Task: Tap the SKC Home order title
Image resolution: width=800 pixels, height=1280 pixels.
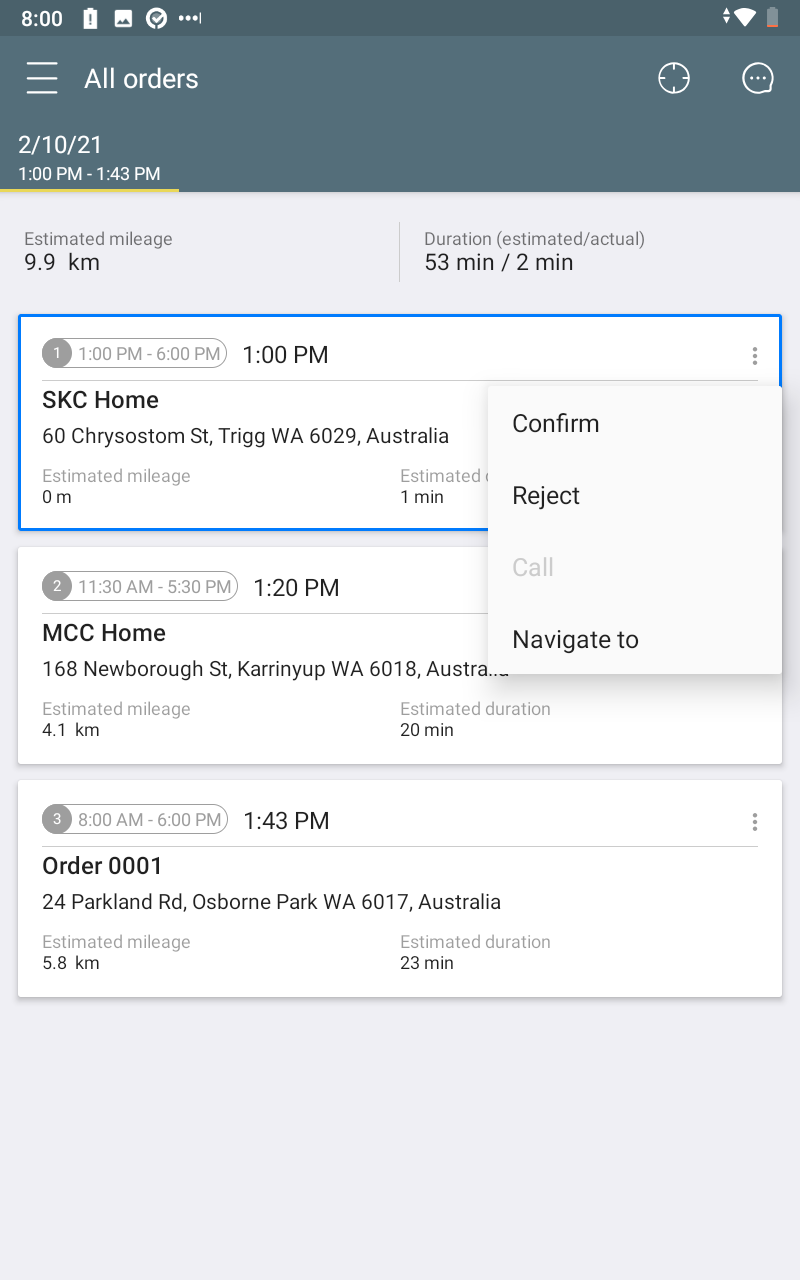Action: click(100, 400)
